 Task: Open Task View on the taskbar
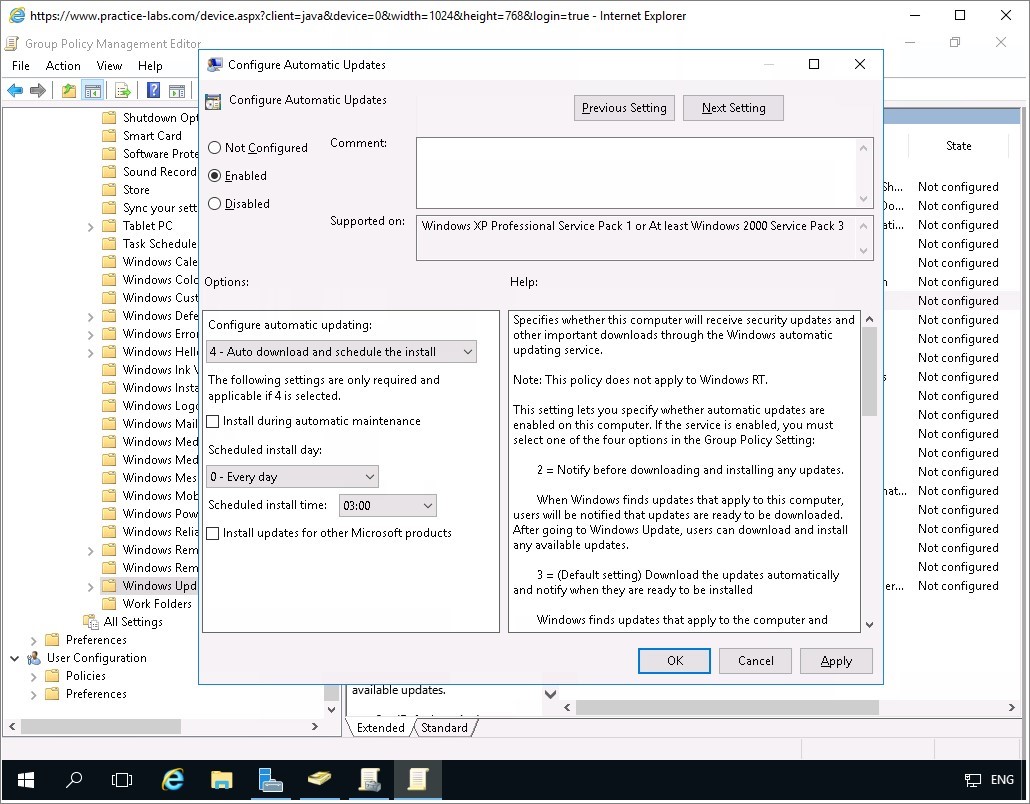click(122, 779)
